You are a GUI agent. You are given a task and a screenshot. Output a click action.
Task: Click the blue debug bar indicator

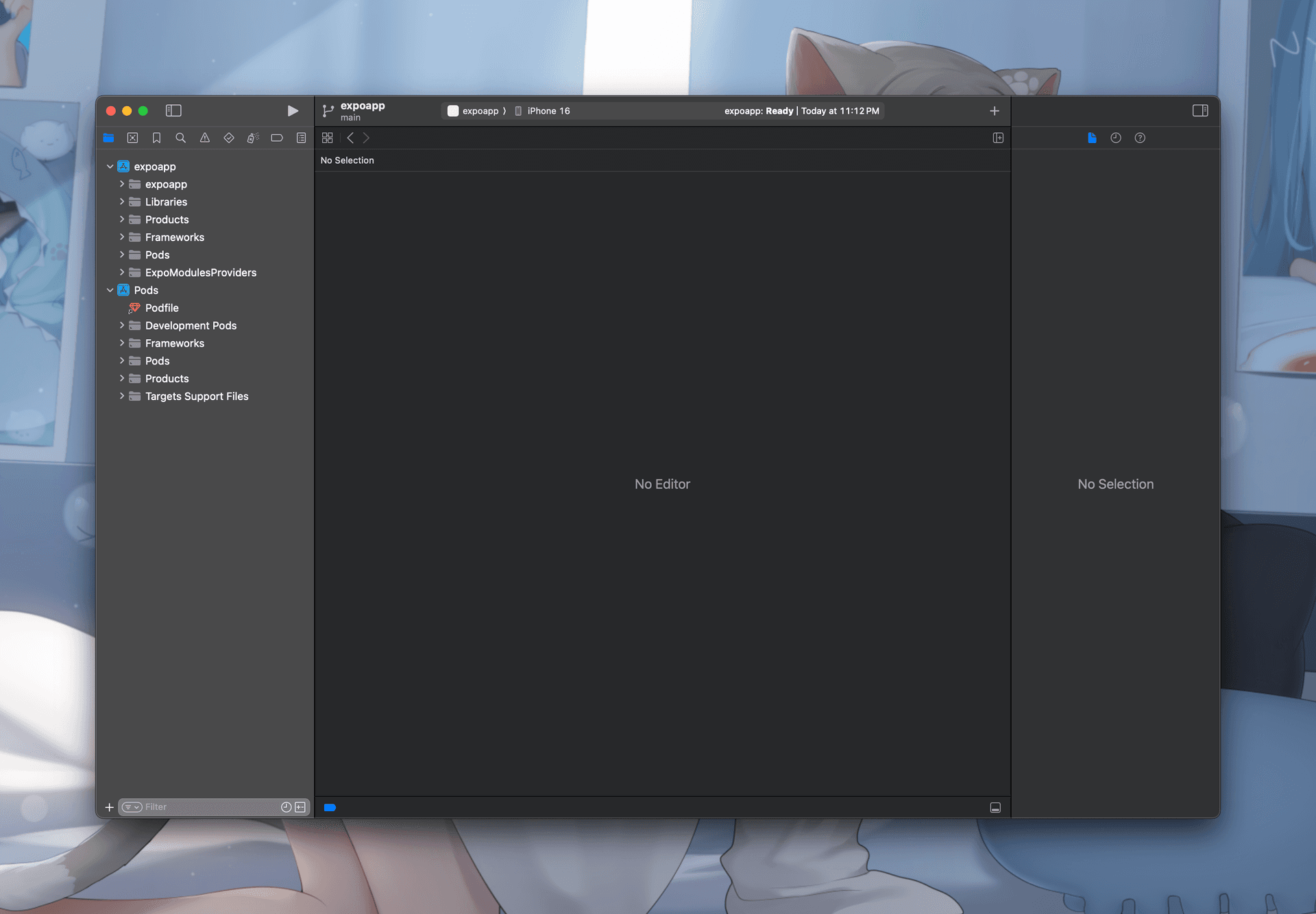click(330, 808)
